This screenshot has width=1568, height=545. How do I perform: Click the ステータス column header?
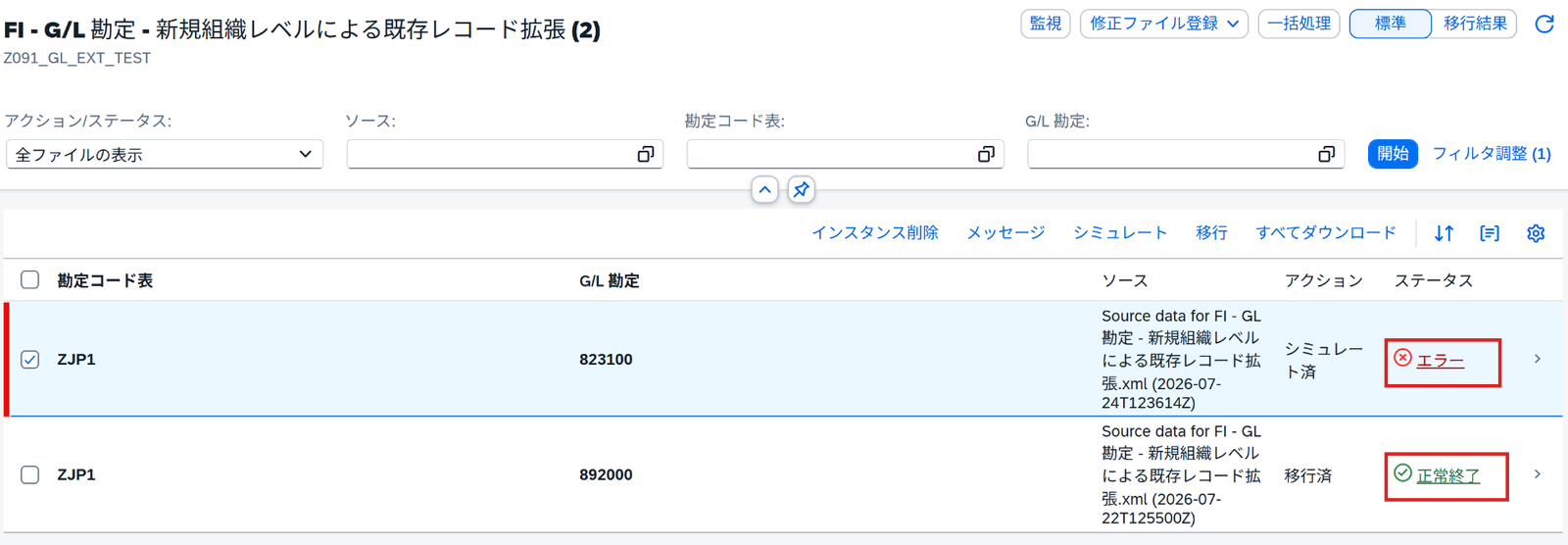click(1434, 280)
